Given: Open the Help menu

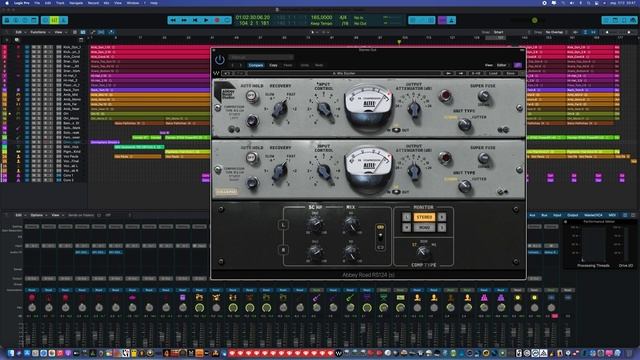Looking at the screenshot, I should (x=154, y=3).
